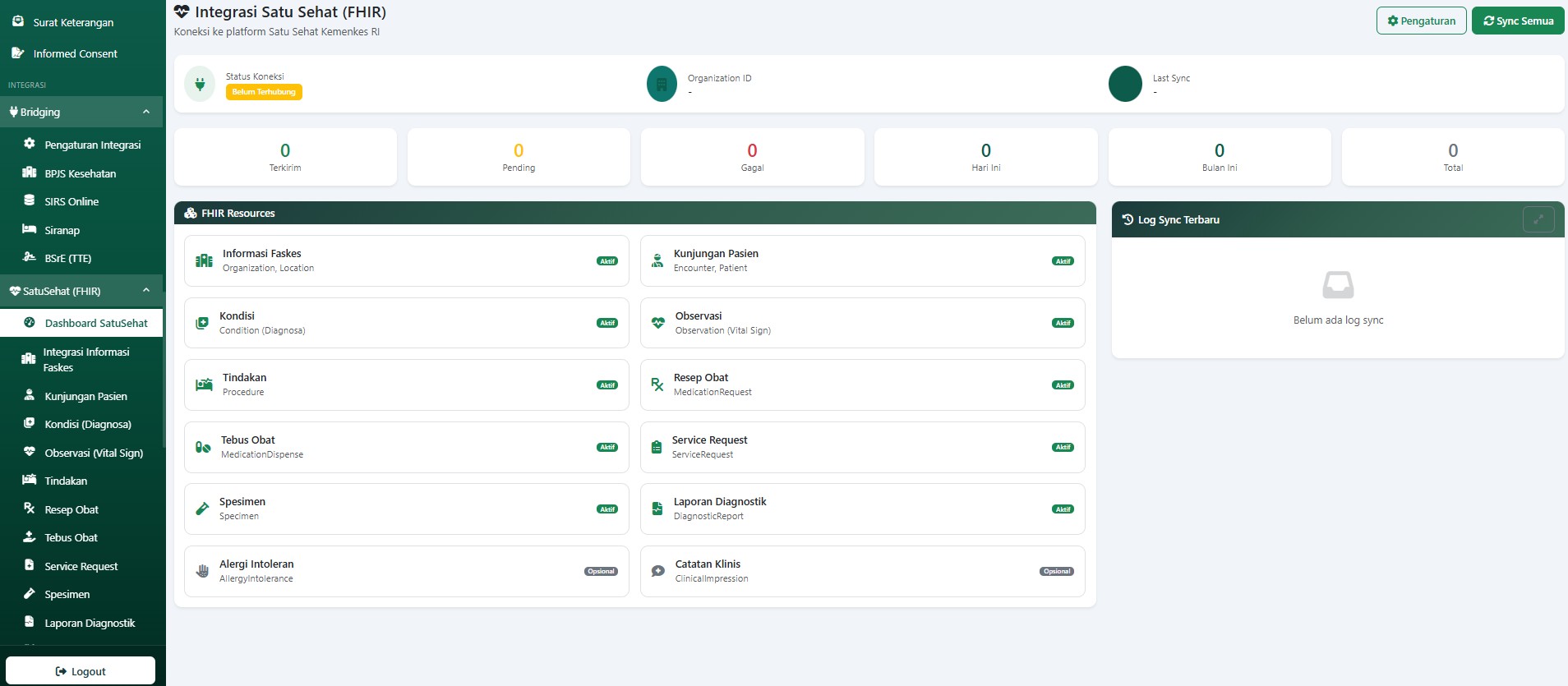Image resolution: width=1568 pixels, height=686 pixels.
Task: Click the Hari Ini count tile
Action: (x=986, y=157)
